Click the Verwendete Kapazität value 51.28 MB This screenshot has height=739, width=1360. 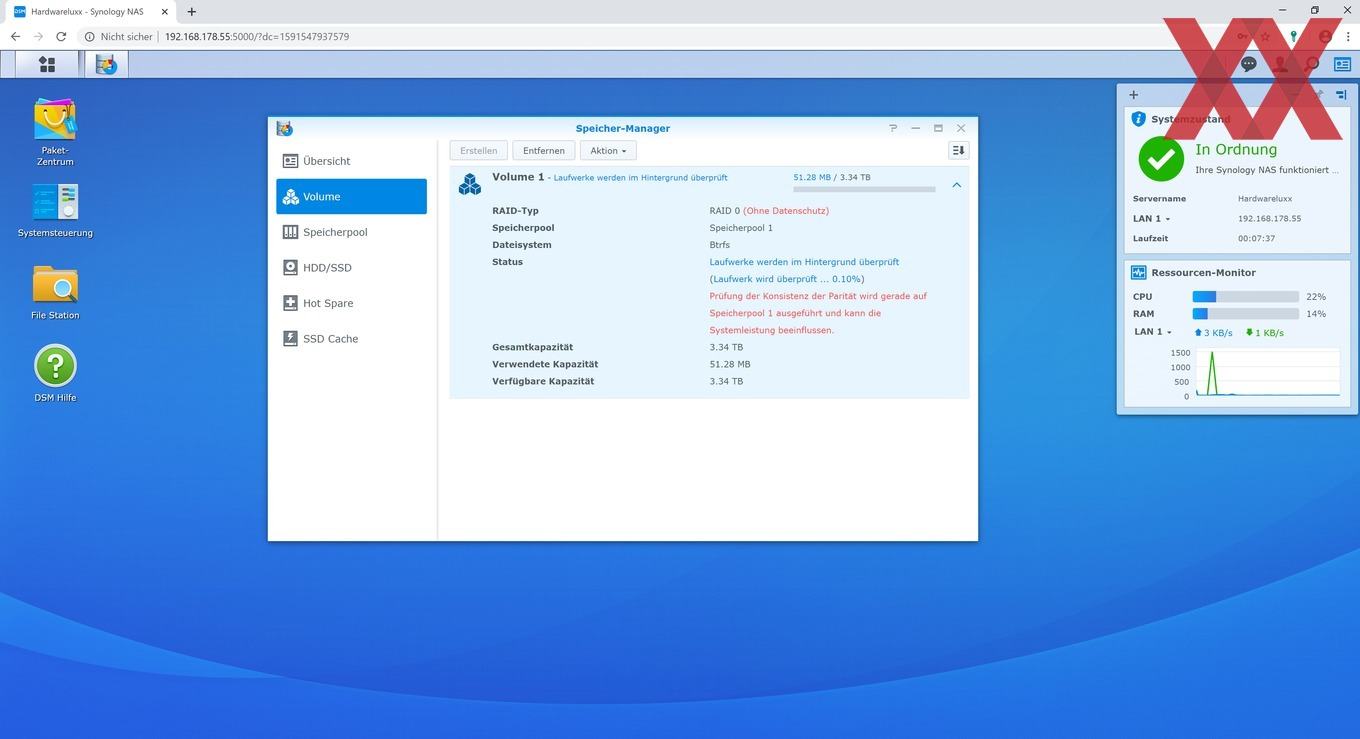pos(730,364)
